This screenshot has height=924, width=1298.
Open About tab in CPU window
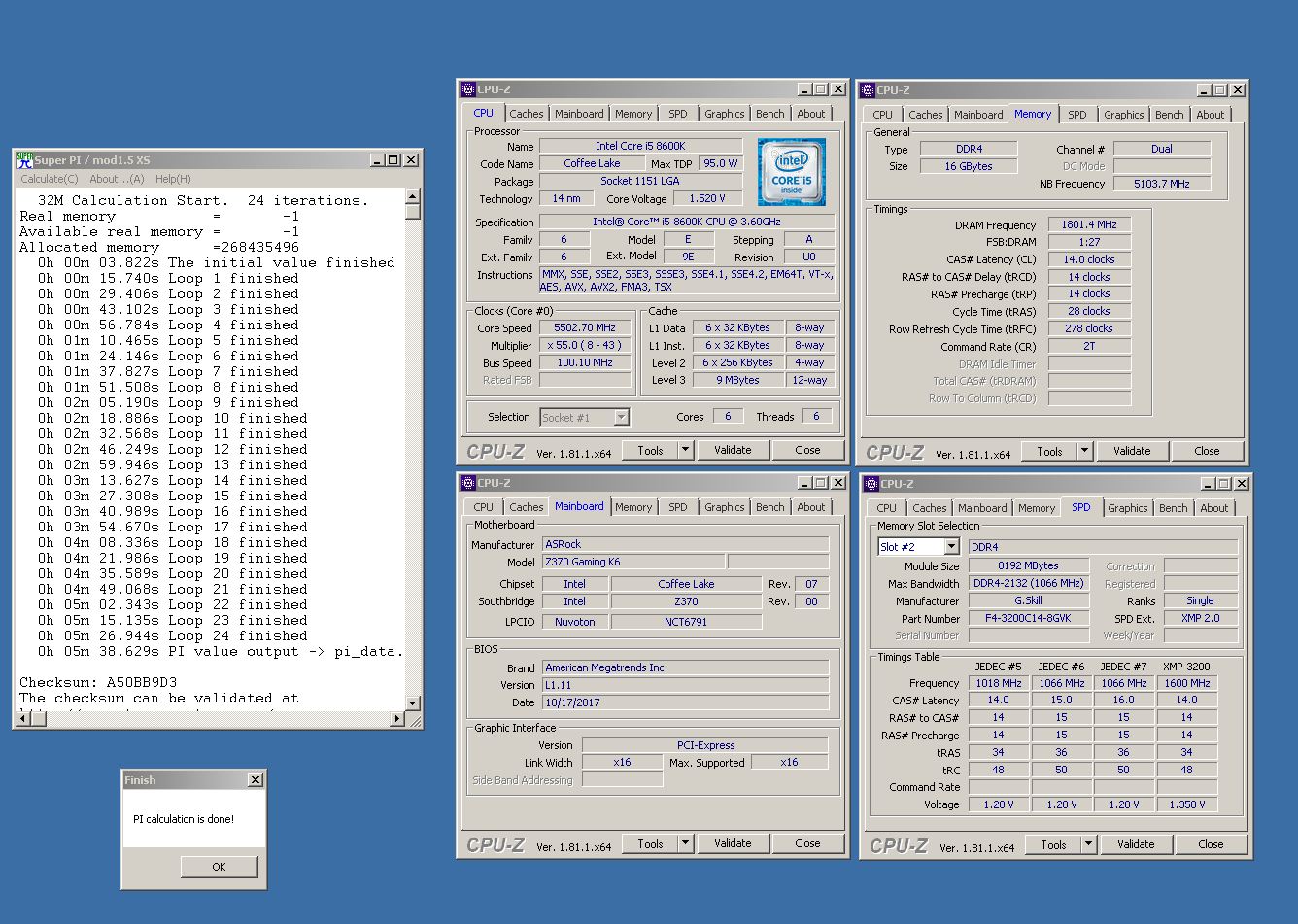coord(811,114)
